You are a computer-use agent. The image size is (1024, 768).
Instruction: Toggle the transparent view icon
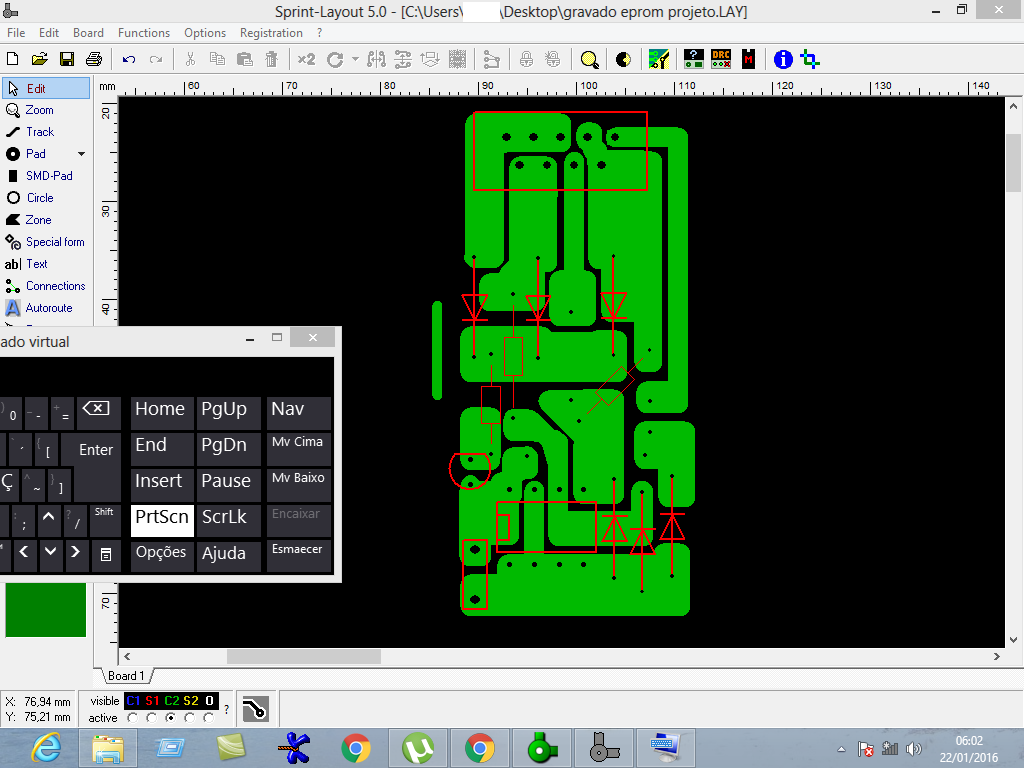(624, 59)
